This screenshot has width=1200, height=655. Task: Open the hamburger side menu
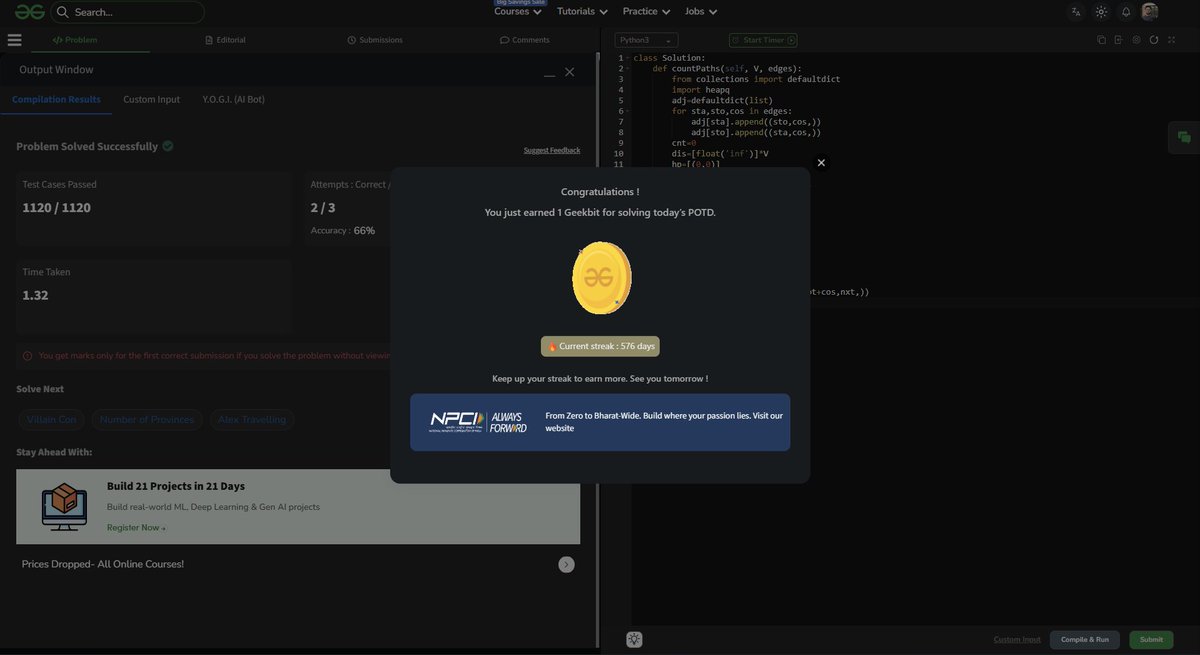[14, 40]
